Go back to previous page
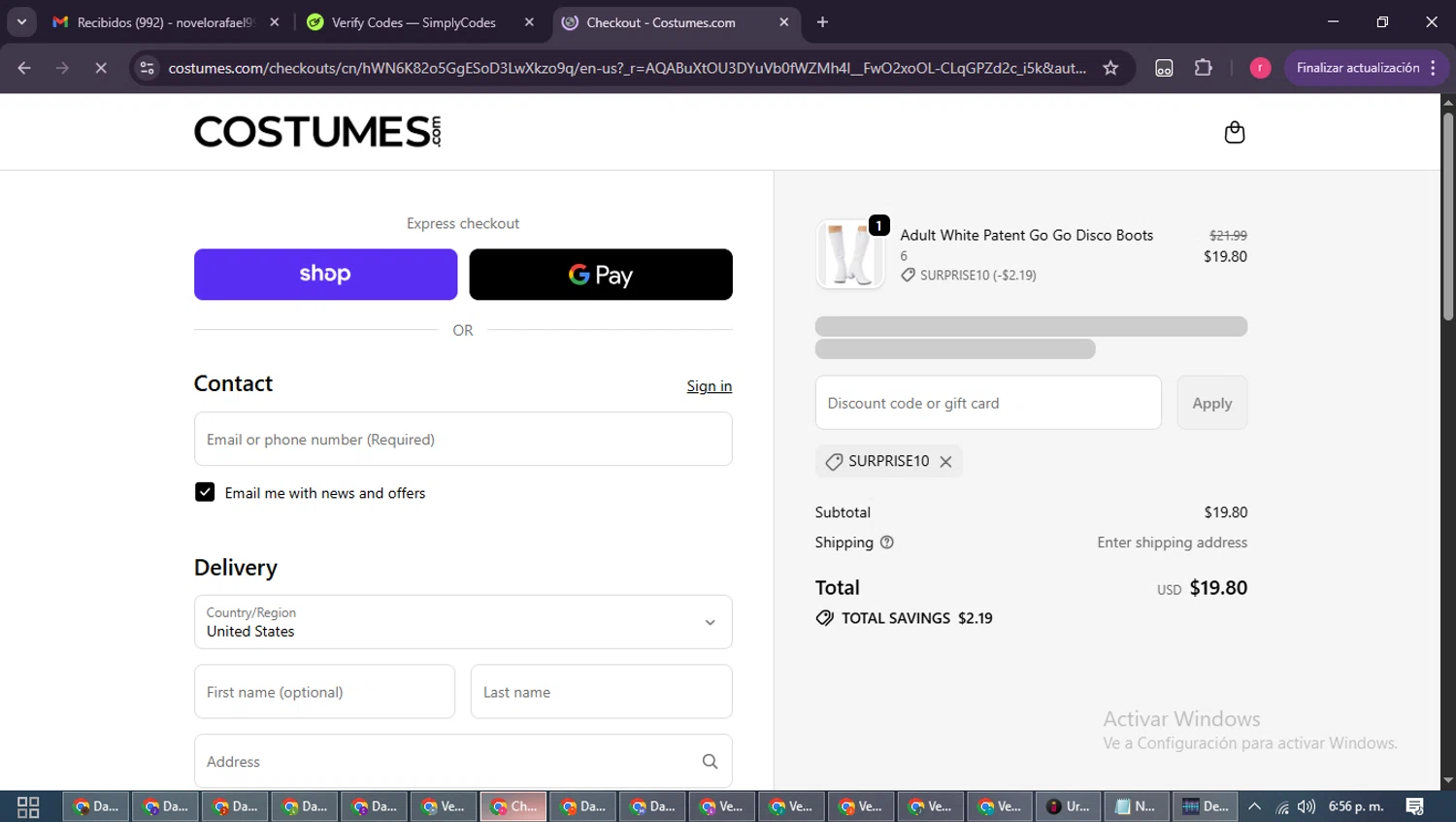The width and height of the screenshot is (1456, 822). pos(24,68)
